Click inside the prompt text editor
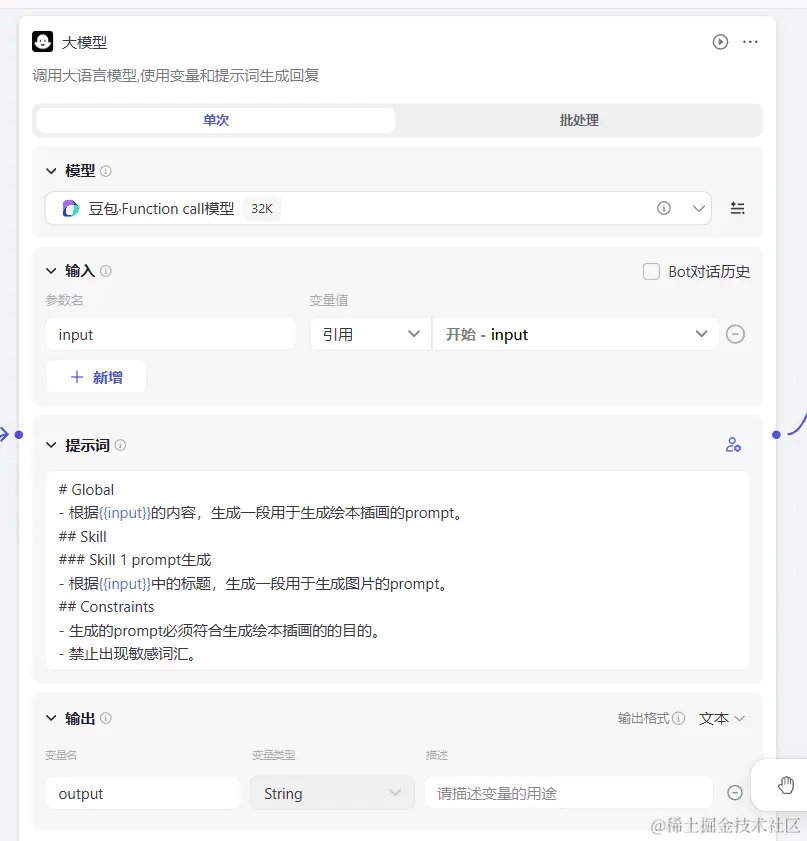 [397, 571]
